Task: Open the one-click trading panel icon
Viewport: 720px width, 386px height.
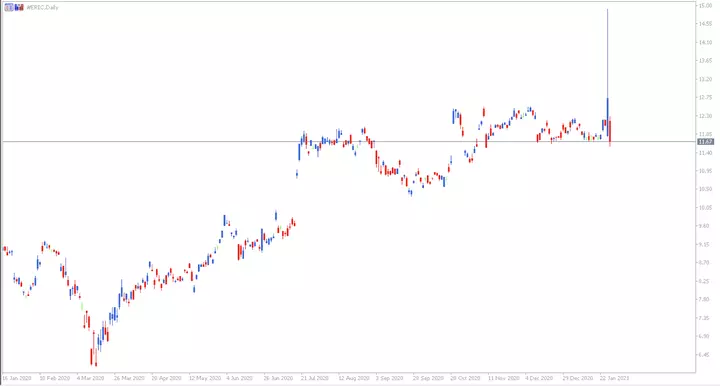Action: coord(9,7)
